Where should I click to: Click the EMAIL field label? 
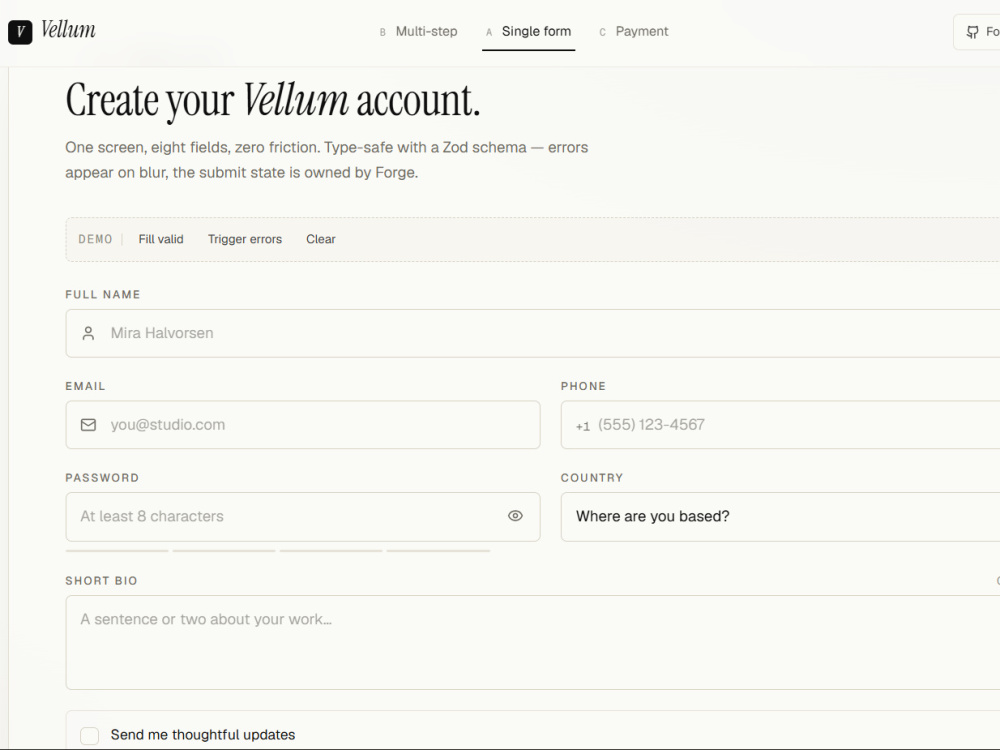(x=85, y=386)
